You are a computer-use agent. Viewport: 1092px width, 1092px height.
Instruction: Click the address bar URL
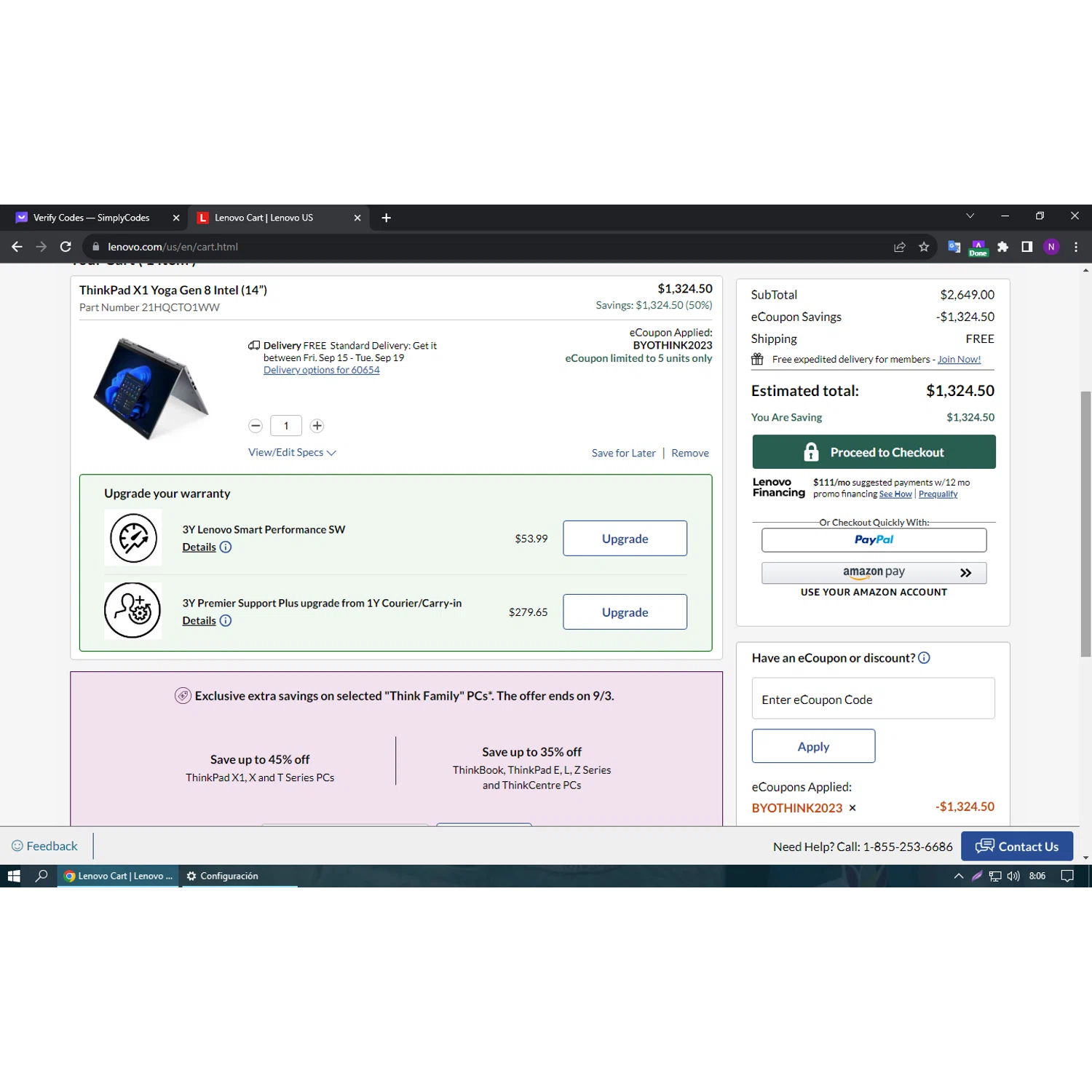coord(173,247)
